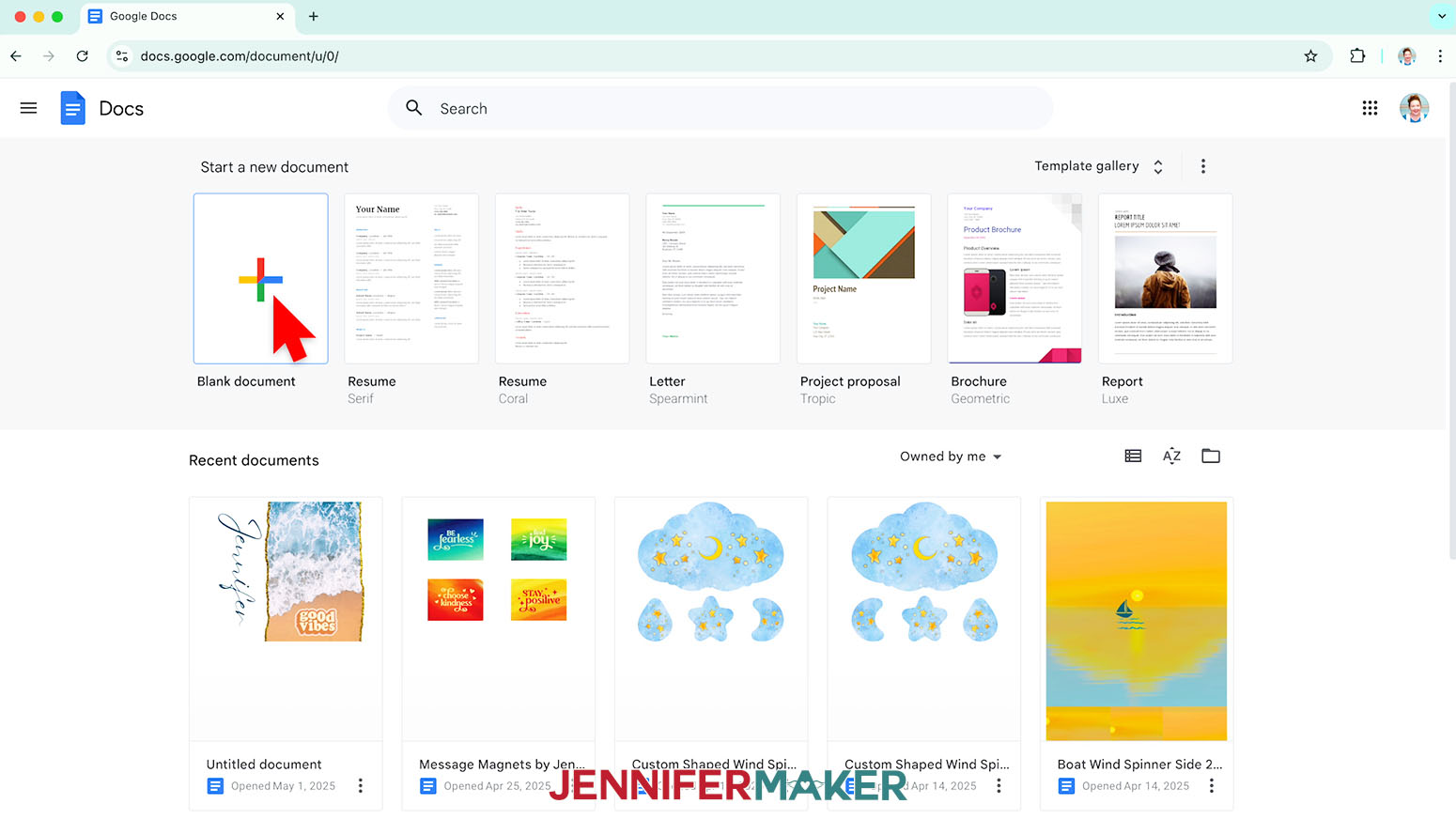Screen dimensions: 1456x819
Task: Open the tab search dropdown arrow
Action: [x=1442, y=16]
